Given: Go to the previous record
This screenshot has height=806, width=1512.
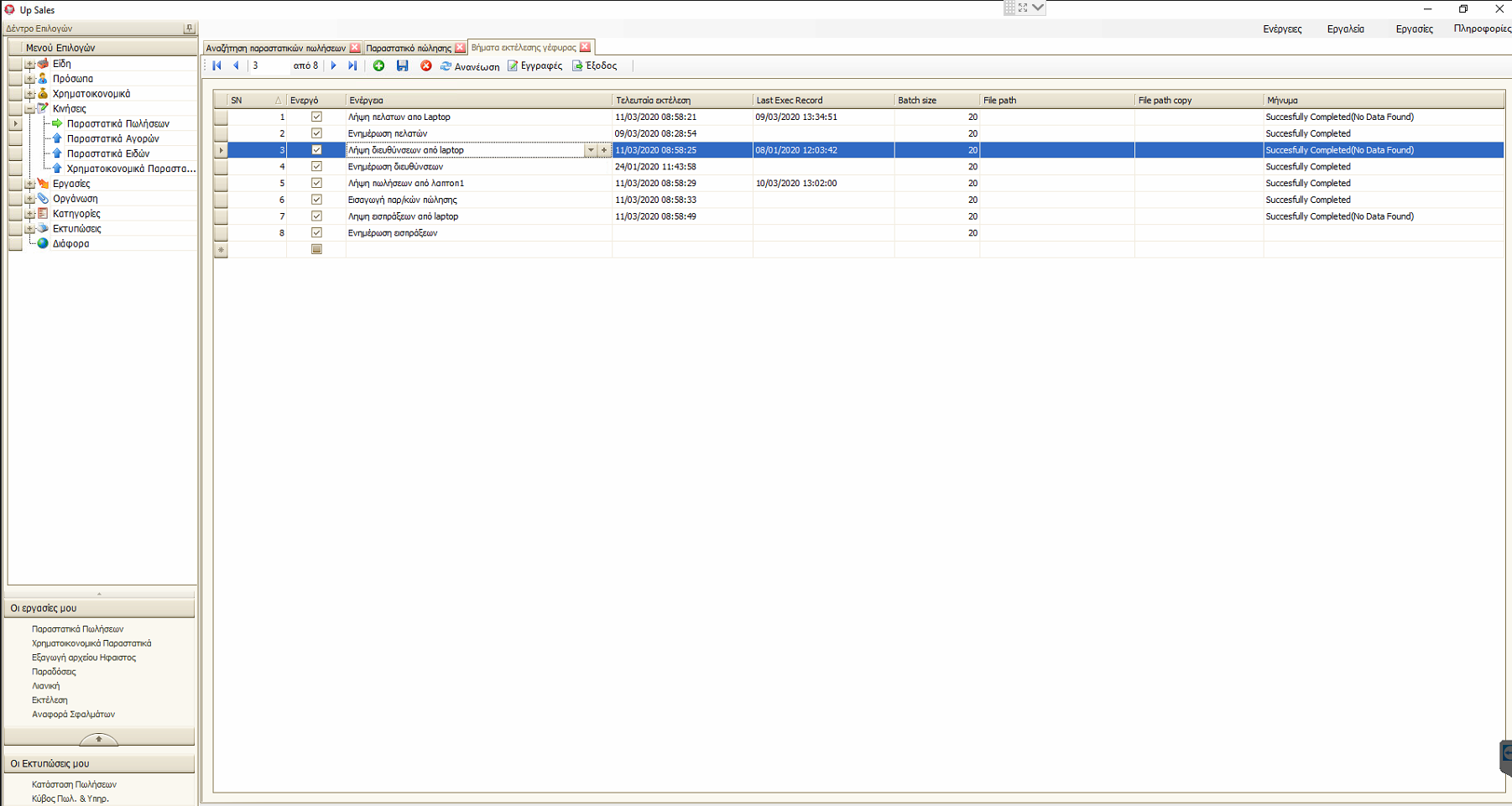Looking at the screenshot, I should tap(237, 65).
